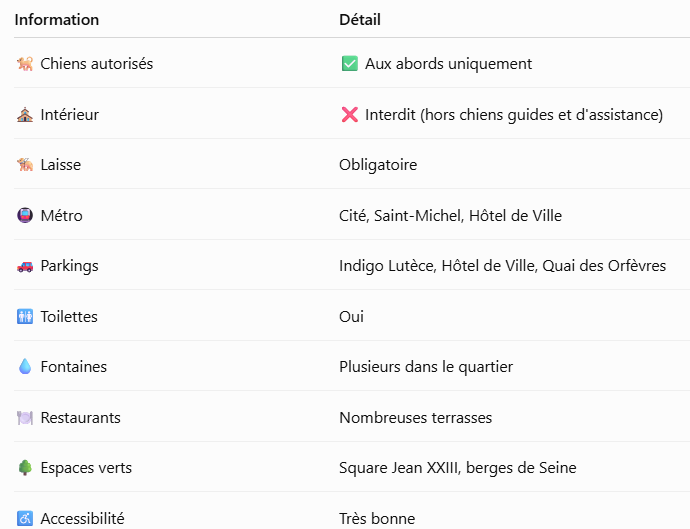Click the Plusieurs dans le quartier text
This screenshot has height=529, width=690.
point(426,367)
